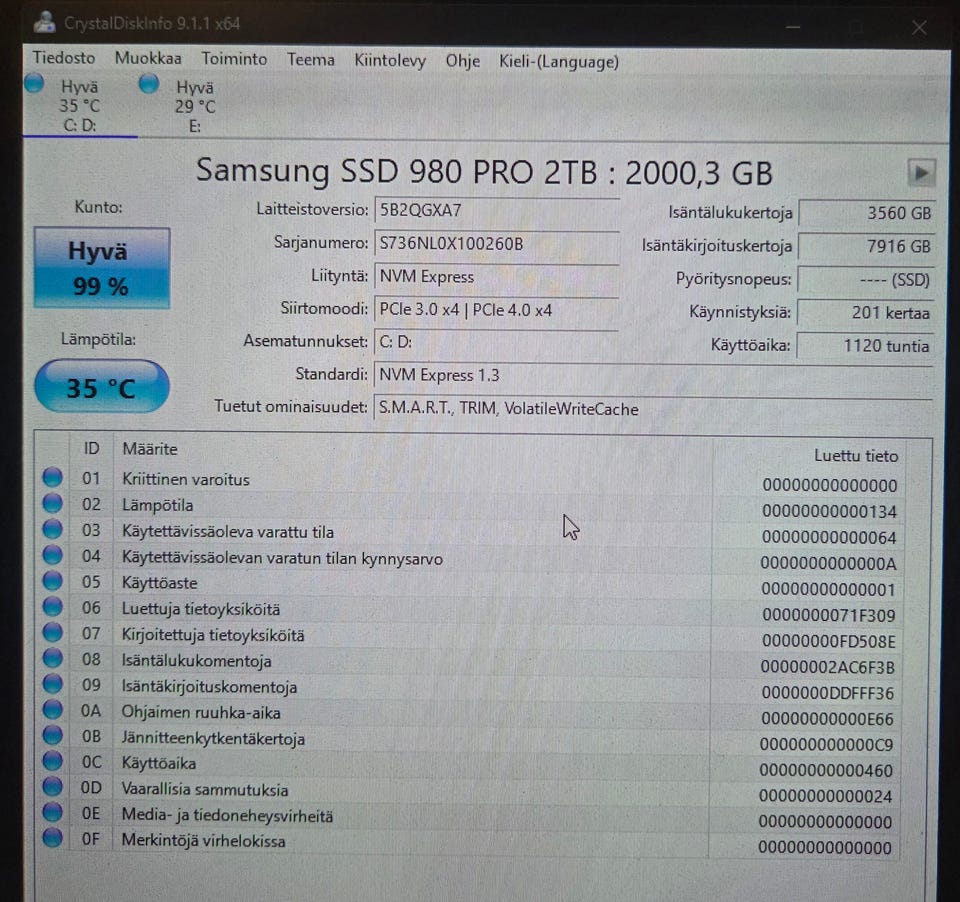Select the Merkintöjä virhelokissa attribute text
The image size is (960, 902).
coord(203,841)
